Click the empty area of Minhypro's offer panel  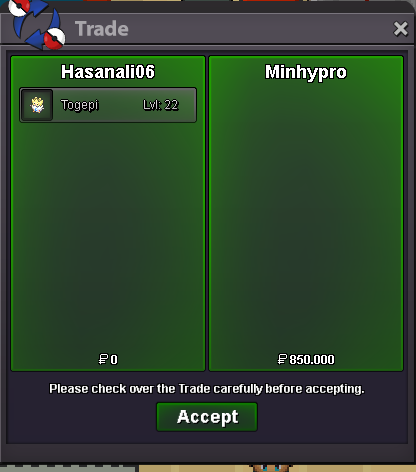[306, 217]
